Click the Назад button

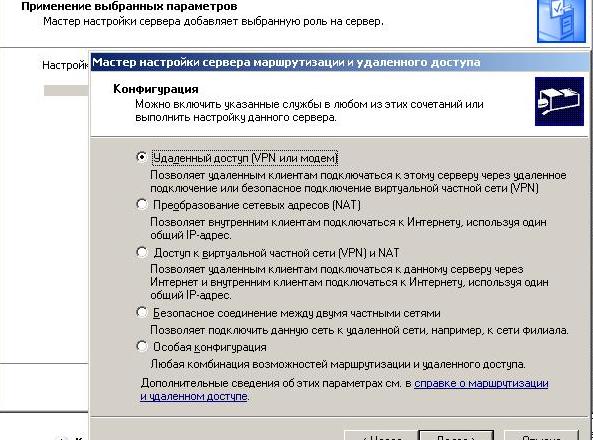382,435
